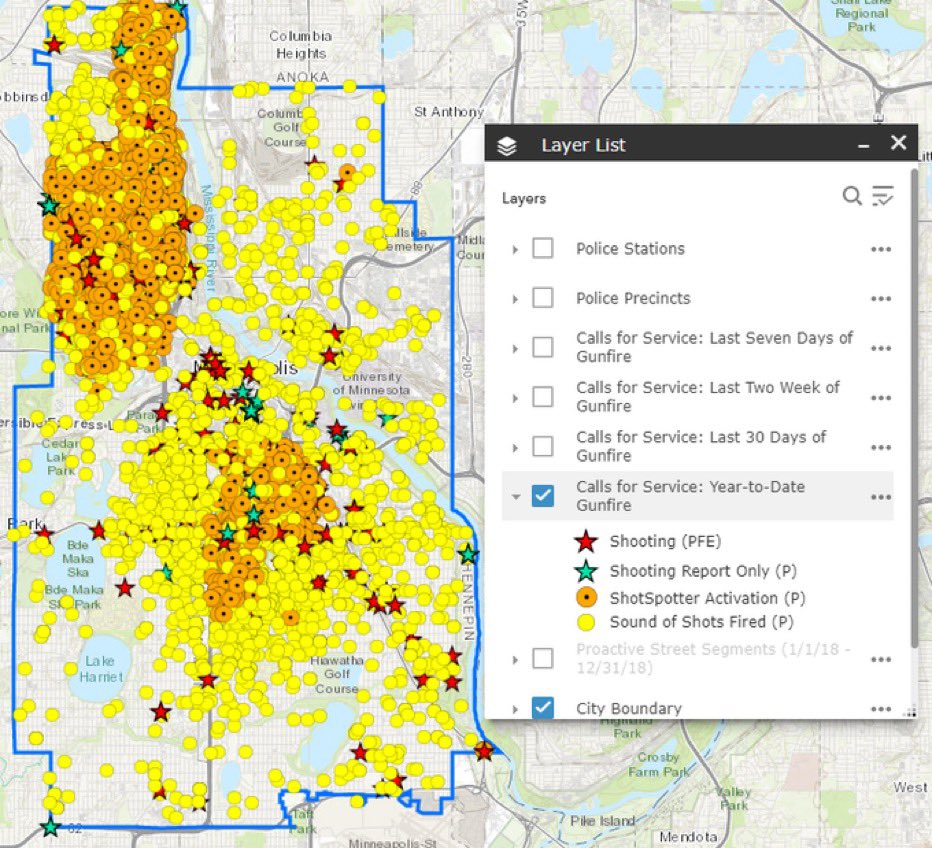Click the Shooting Report Only teal star icon

coord(586,570)
